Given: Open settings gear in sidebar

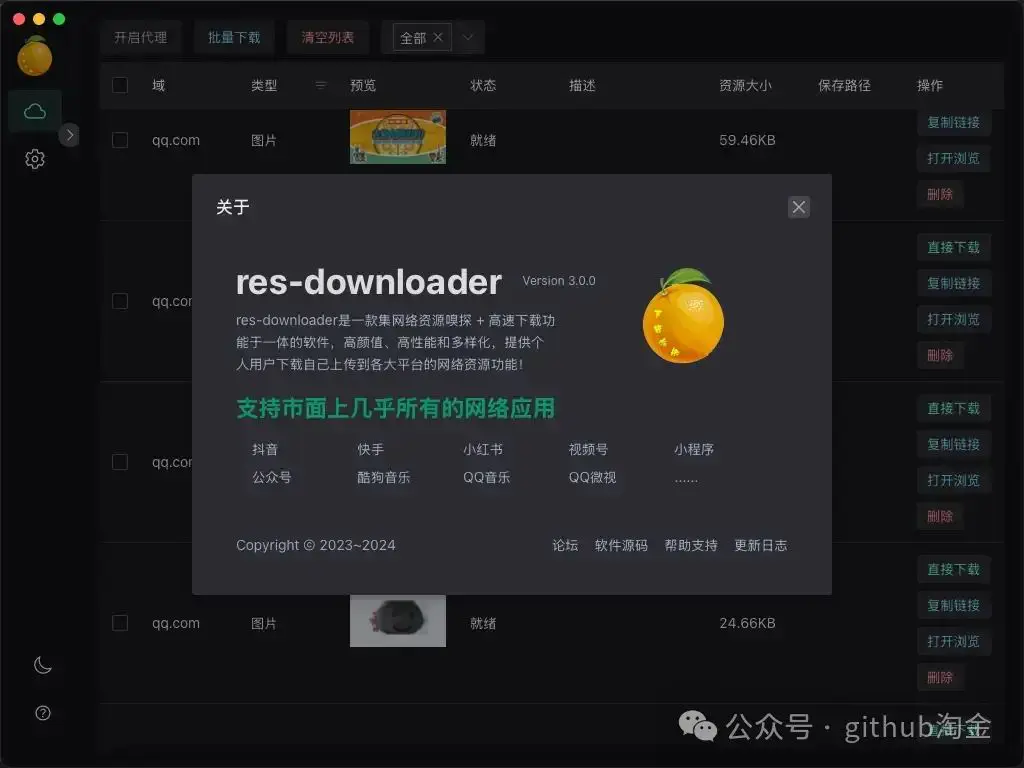Looking at the screenshot, I should point(35,159).
